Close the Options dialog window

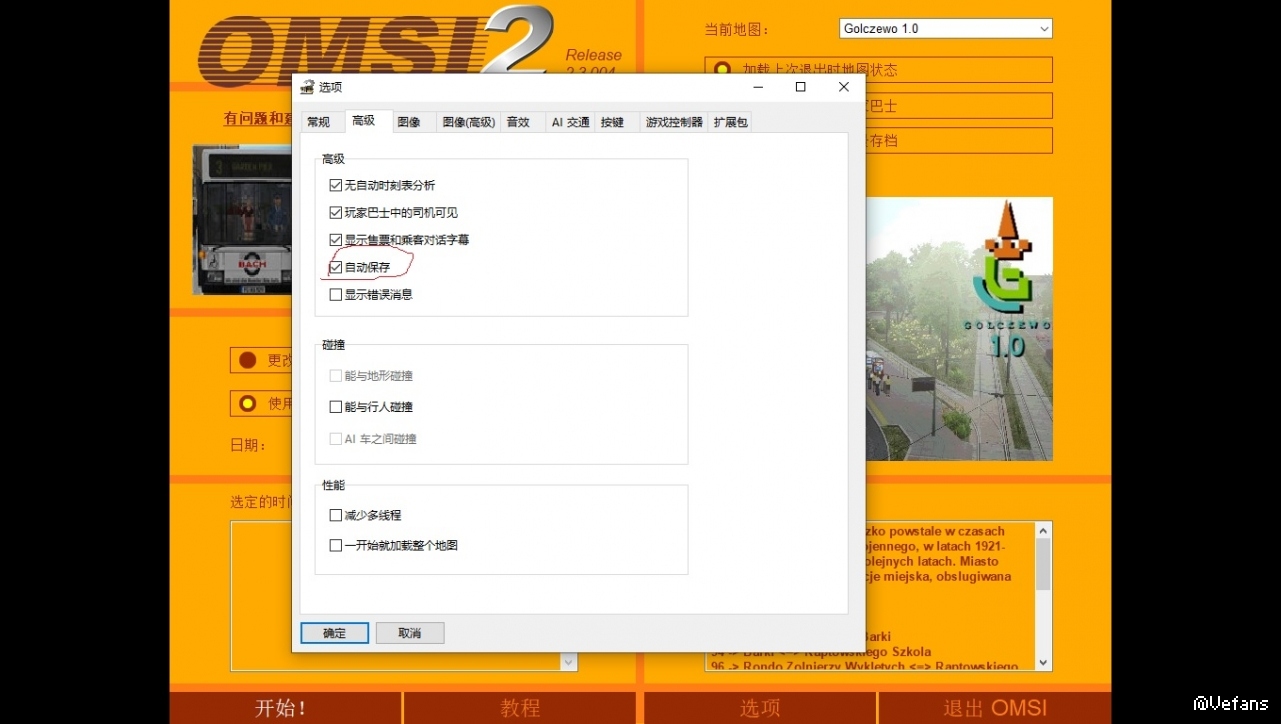[x=844, y=87]
